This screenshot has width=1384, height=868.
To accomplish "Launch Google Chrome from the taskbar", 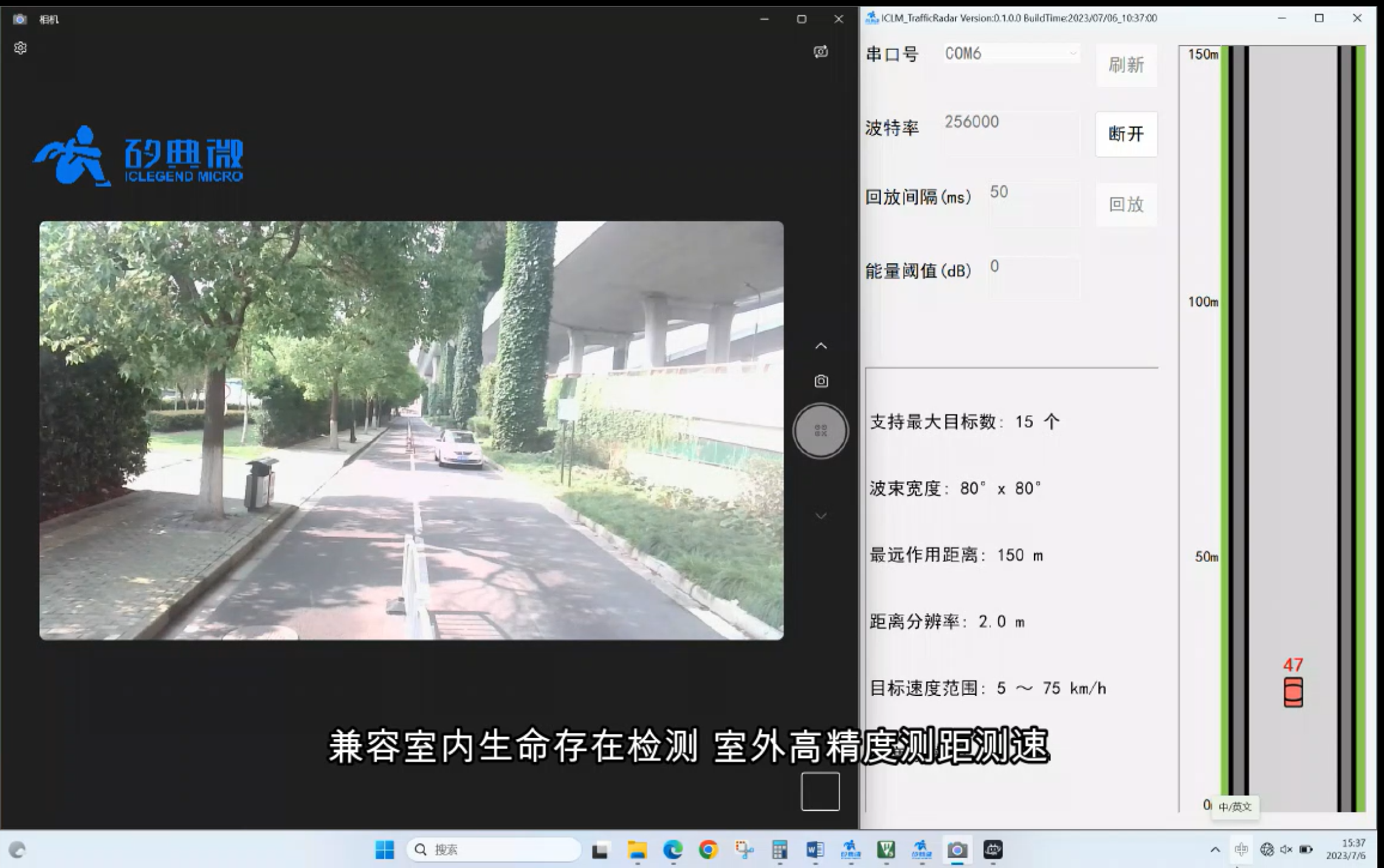I will [x=709, y=850].
